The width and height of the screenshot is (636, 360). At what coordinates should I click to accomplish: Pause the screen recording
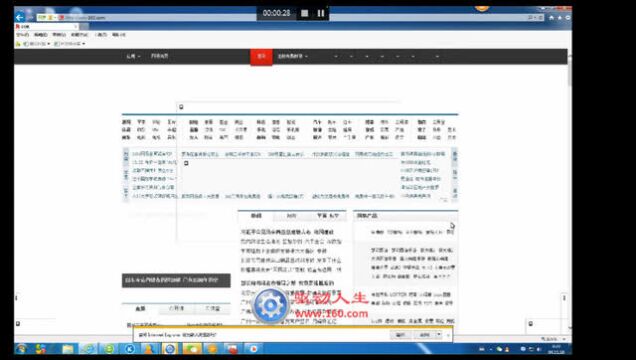pyautogui.click(x=320, y=13)
